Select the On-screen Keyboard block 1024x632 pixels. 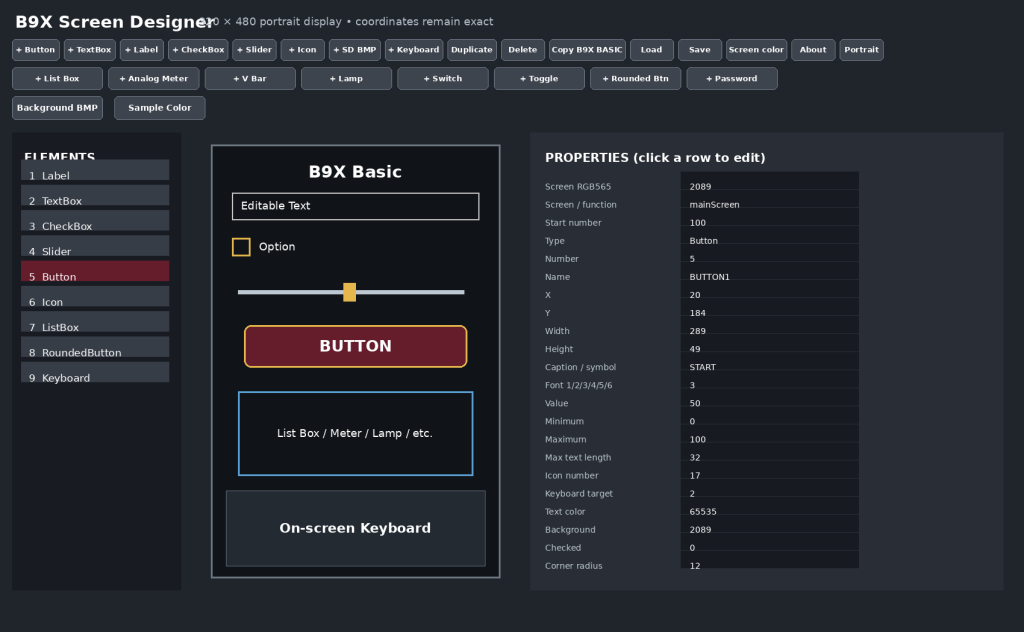tap(356, 528)
